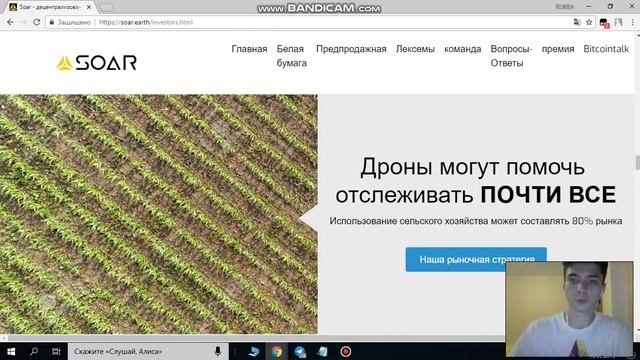Focus the address bar URL
640x360 pixels.
pos(146,22)
